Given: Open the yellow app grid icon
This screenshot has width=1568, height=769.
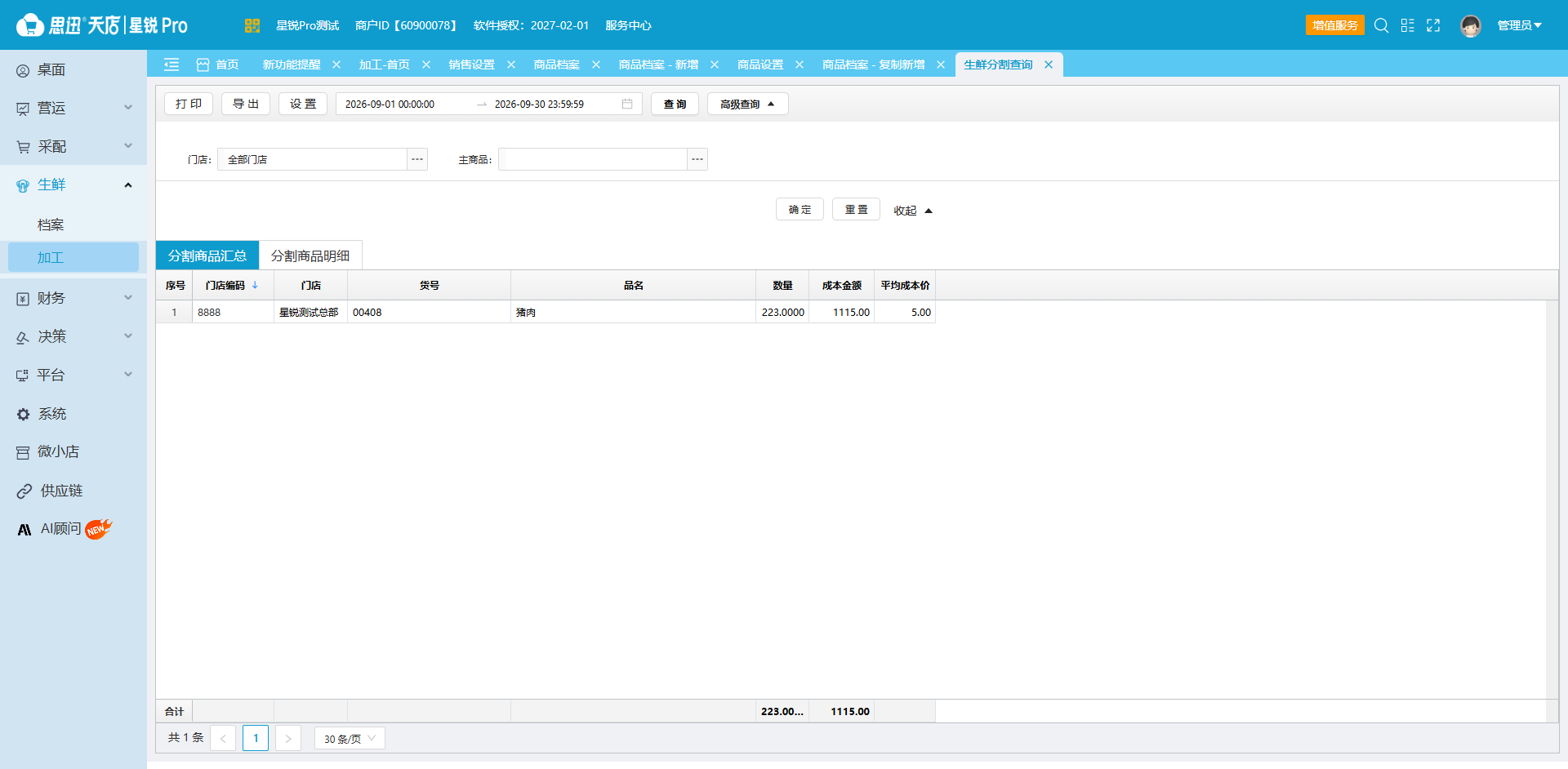Looking at the screenshot, I should 252,25.
